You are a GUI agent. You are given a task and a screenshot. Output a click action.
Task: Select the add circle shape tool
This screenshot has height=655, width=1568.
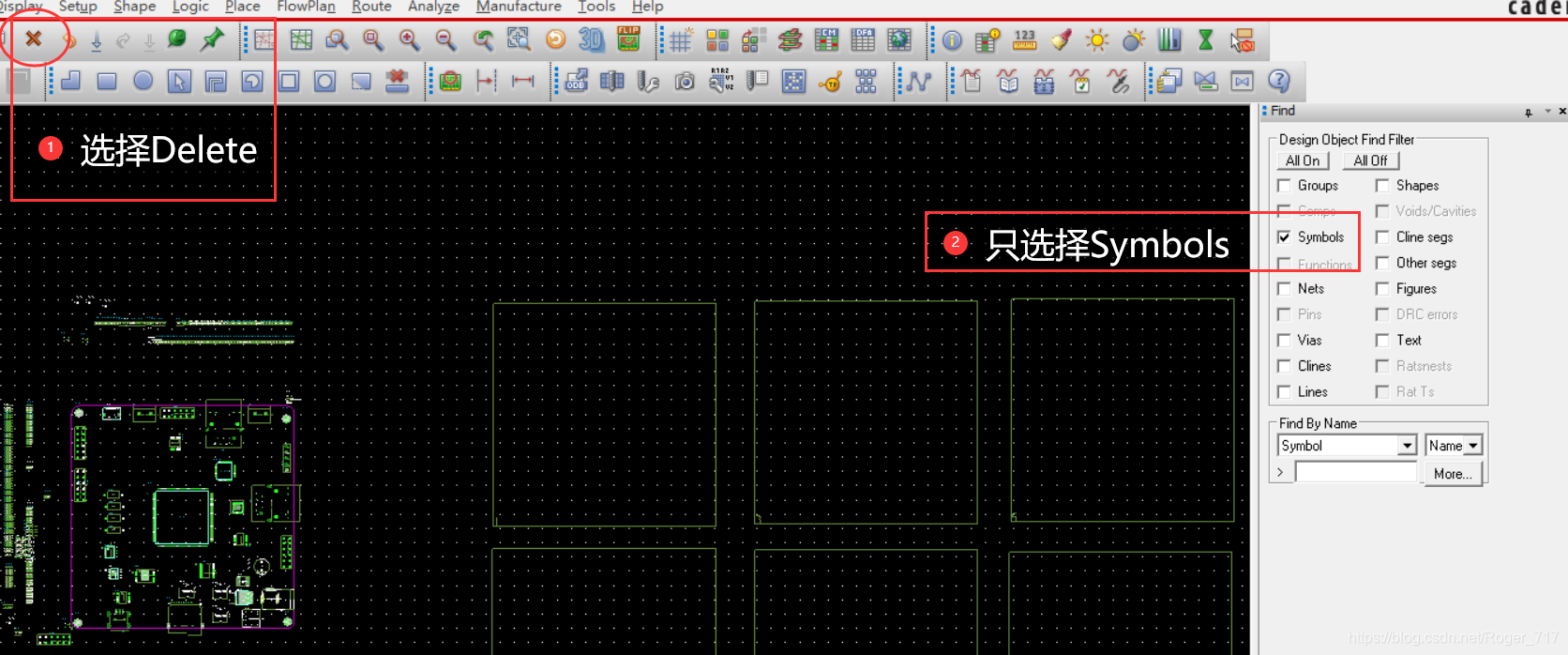click(143, 82)
